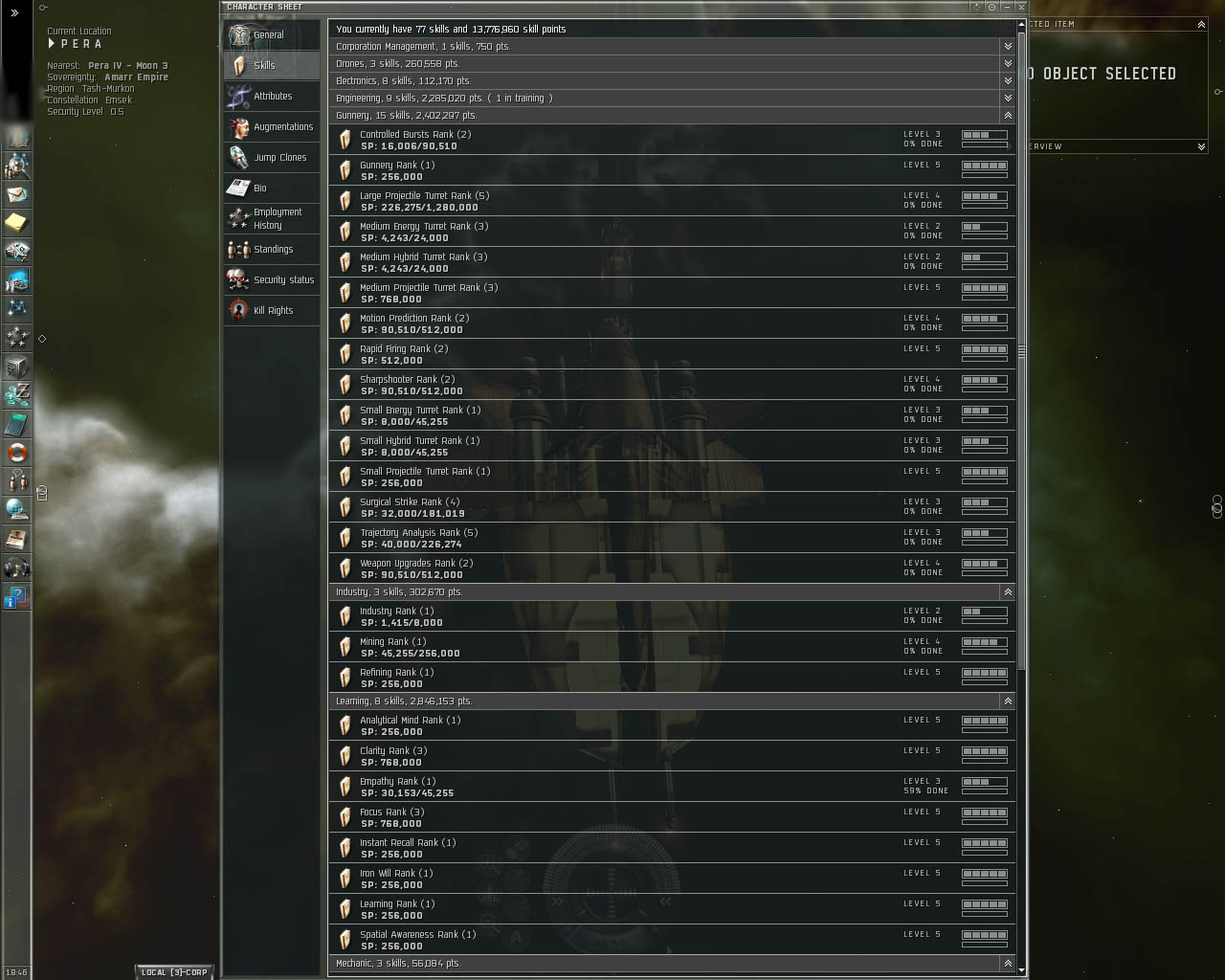1225x980 pixels.
Task: Click the Sharpshooter level progress bar
Action: (x=985, y=380)
